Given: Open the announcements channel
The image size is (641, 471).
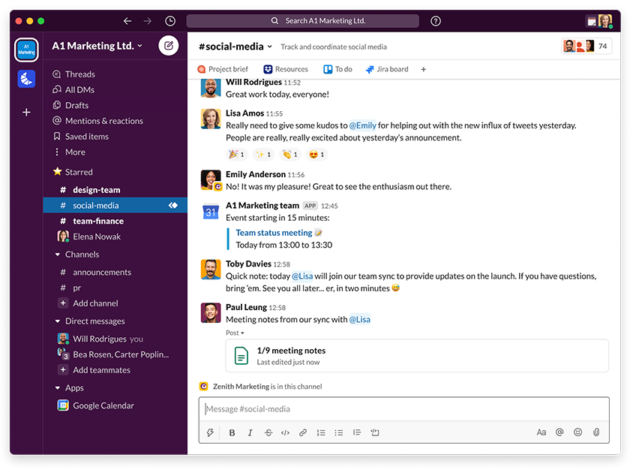Looking at the screenshot, I should click(x=115, y=272).
